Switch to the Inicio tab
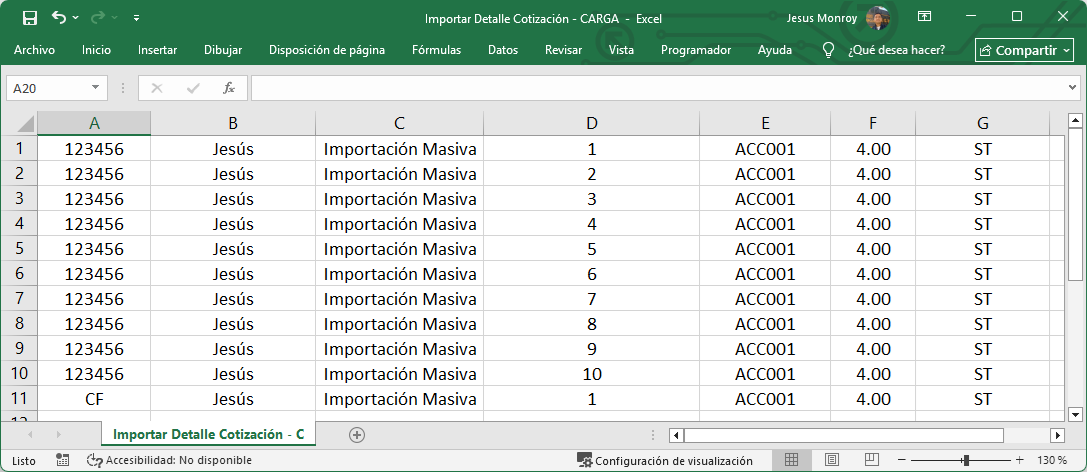 coord(96,50)
